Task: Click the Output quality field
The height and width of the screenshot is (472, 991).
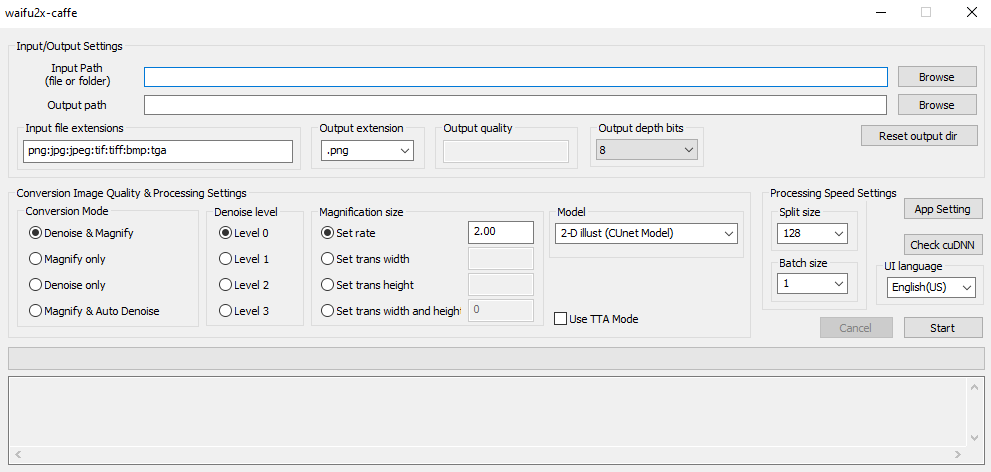Action: 506,151
